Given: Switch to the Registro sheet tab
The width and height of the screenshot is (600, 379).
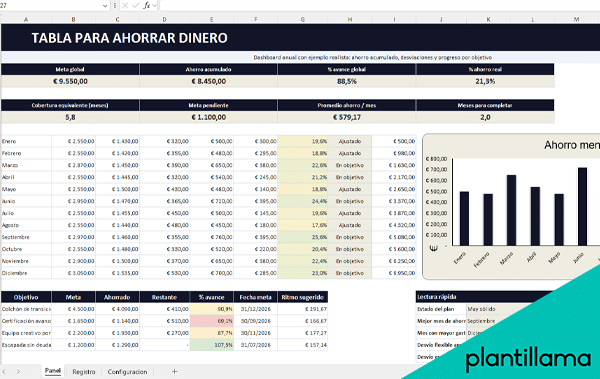Looking at the screenshot, I should pos(84,371).
